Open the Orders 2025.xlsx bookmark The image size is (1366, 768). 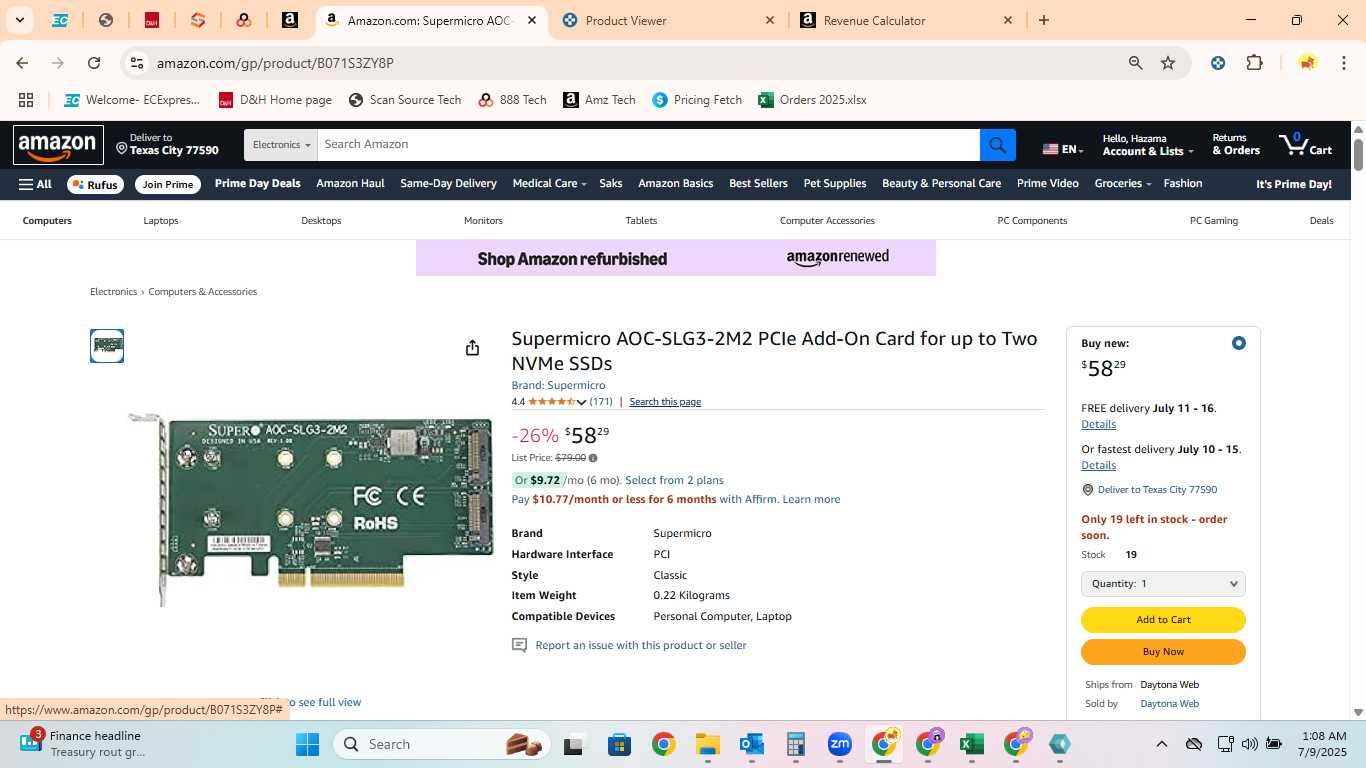point(812,100)
